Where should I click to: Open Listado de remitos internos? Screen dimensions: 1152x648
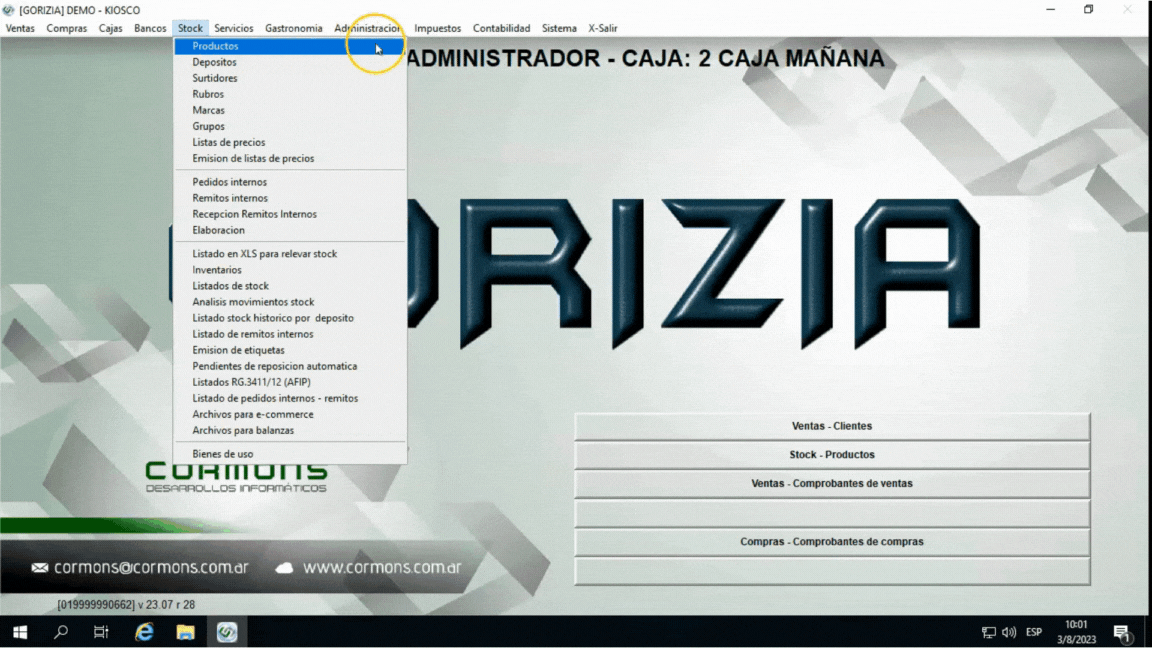(289, 334)
